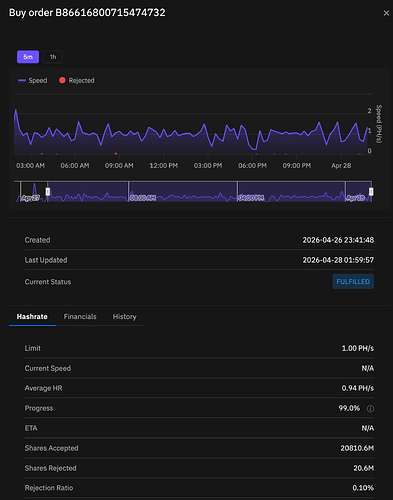This screenshot has width=393, height=500.
Task: Click the Apr 28 axis label
Action: pos(341,166)
